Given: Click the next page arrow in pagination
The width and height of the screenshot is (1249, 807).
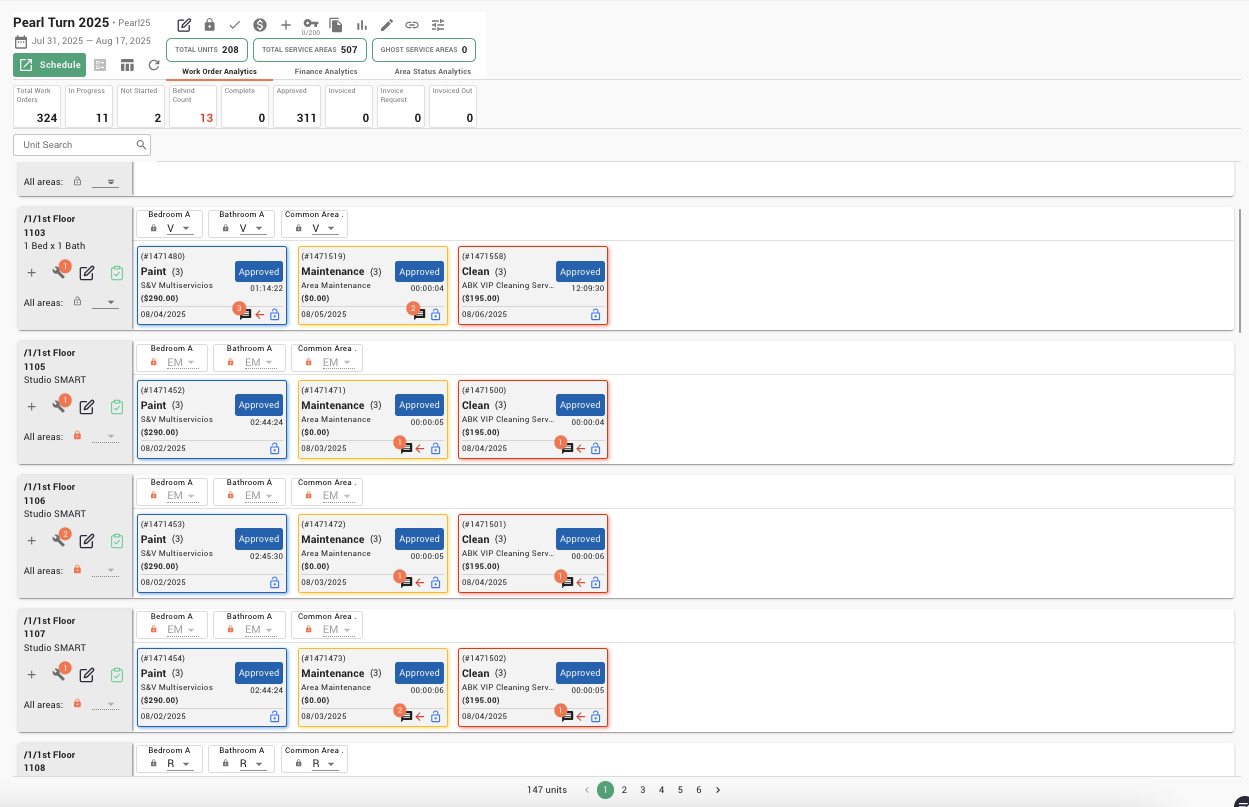Looking at the screenshot, I should pyautogui.click(x=718, y=790).
